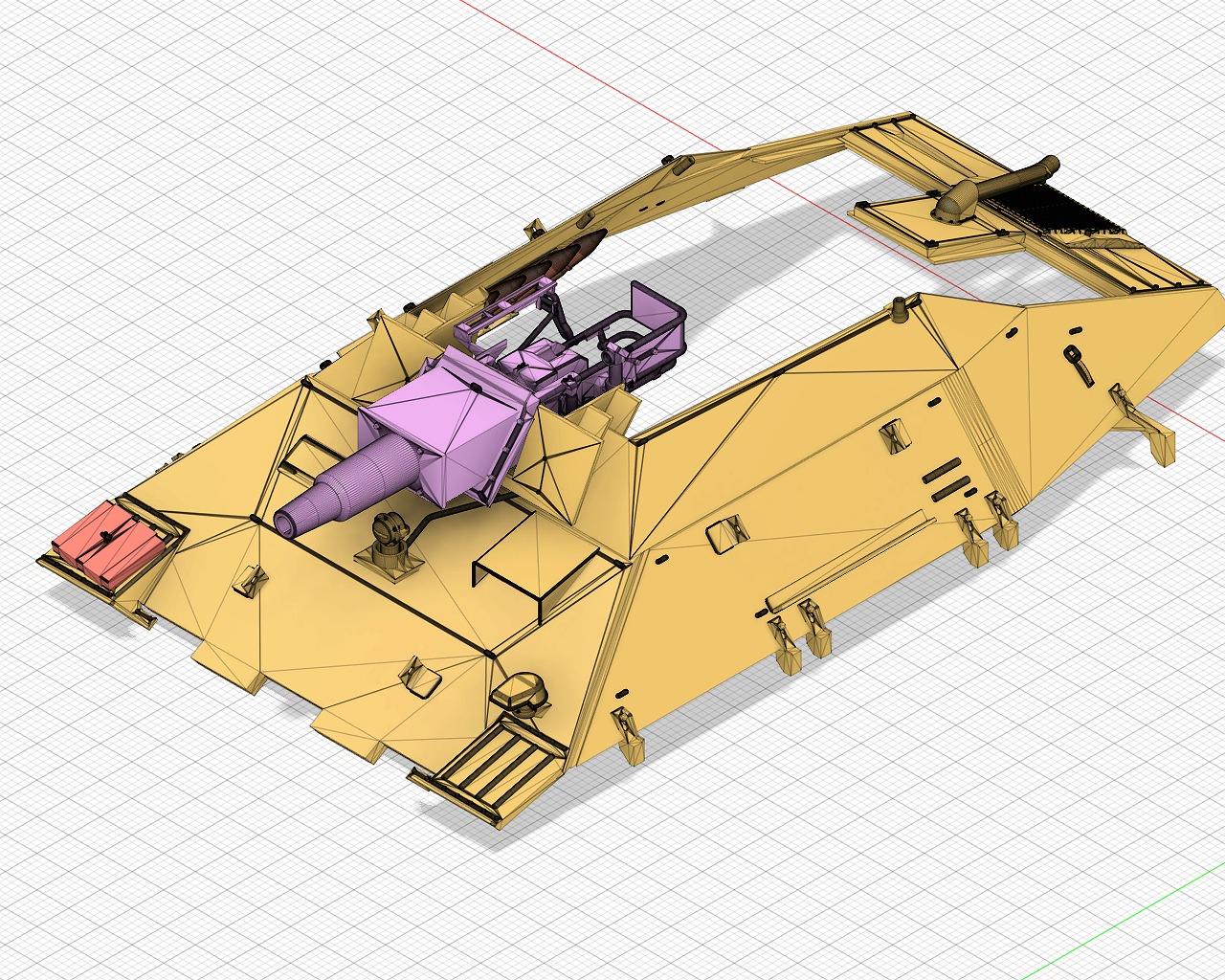The height and width of the screenshot is (980, 1225).
Task: Select the domed periscope above the slatted grille
Action: point(522,691)
